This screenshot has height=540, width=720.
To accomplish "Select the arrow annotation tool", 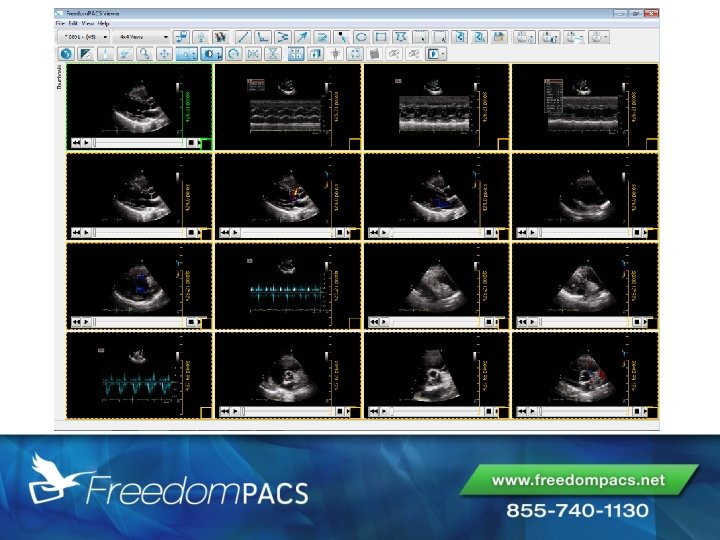I will (302, 37).
